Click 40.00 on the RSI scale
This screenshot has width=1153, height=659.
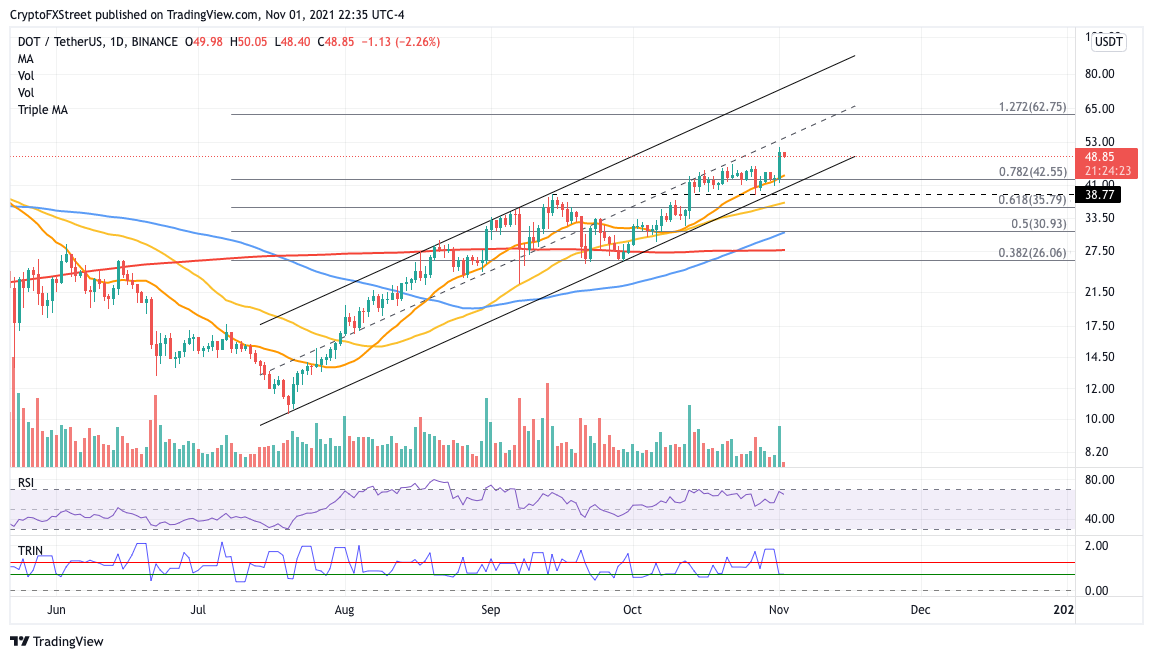click(x=1099, y=519)
